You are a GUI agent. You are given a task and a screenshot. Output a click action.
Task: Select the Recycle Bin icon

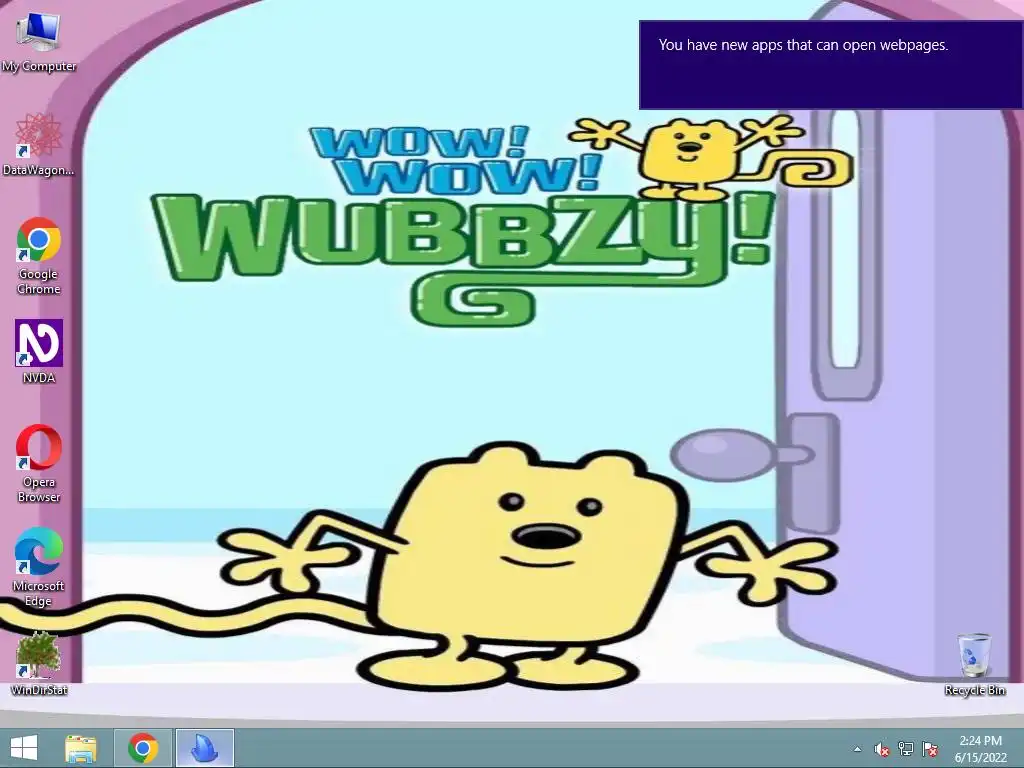pos(974,664)
